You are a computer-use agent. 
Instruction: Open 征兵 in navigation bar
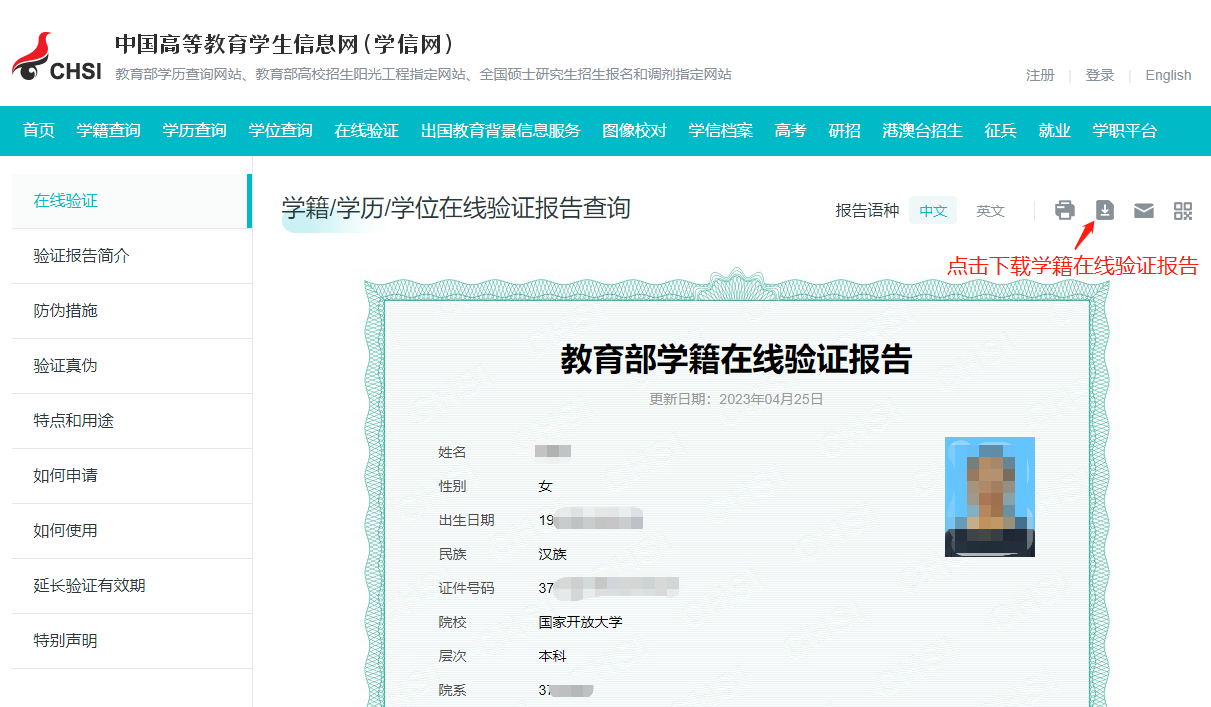(1001, 131)
